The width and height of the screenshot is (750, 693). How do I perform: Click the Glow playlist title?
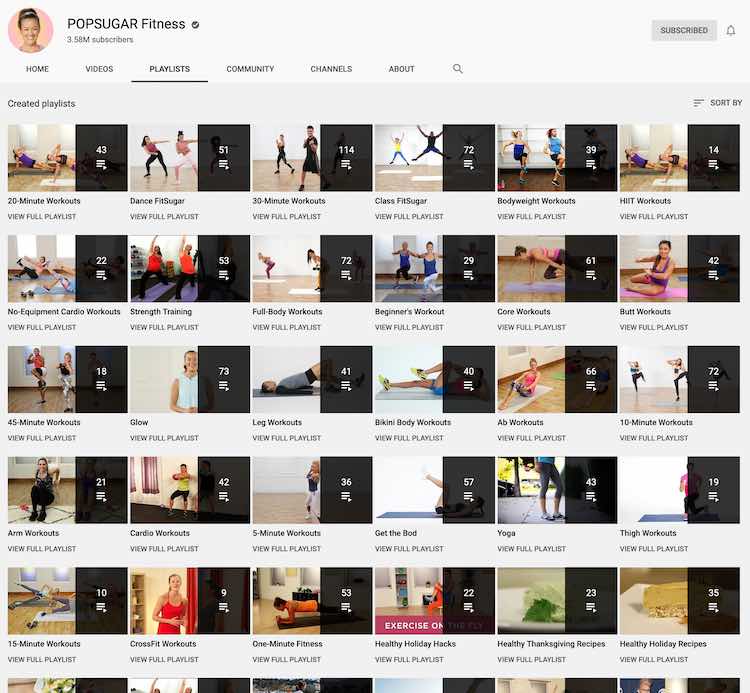[139, 422]
